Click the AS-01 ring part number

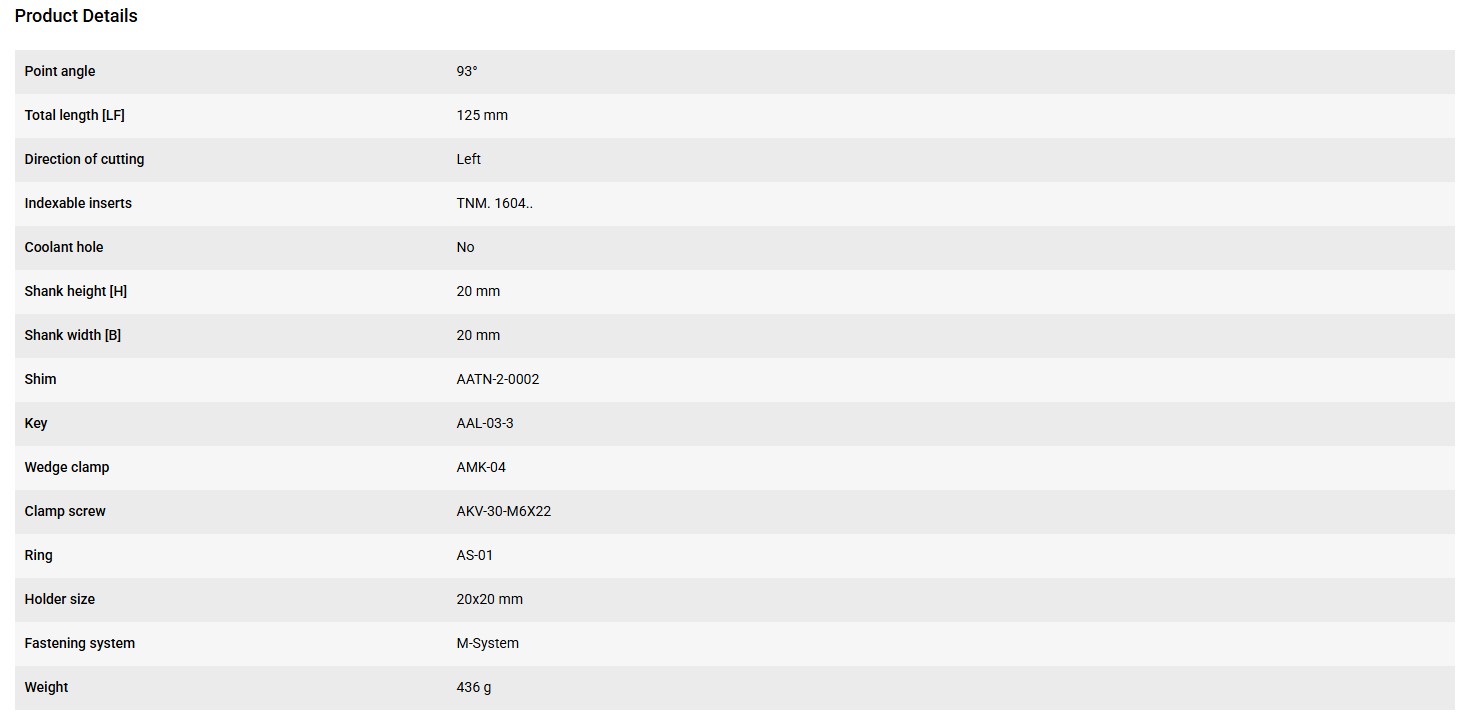475,555
